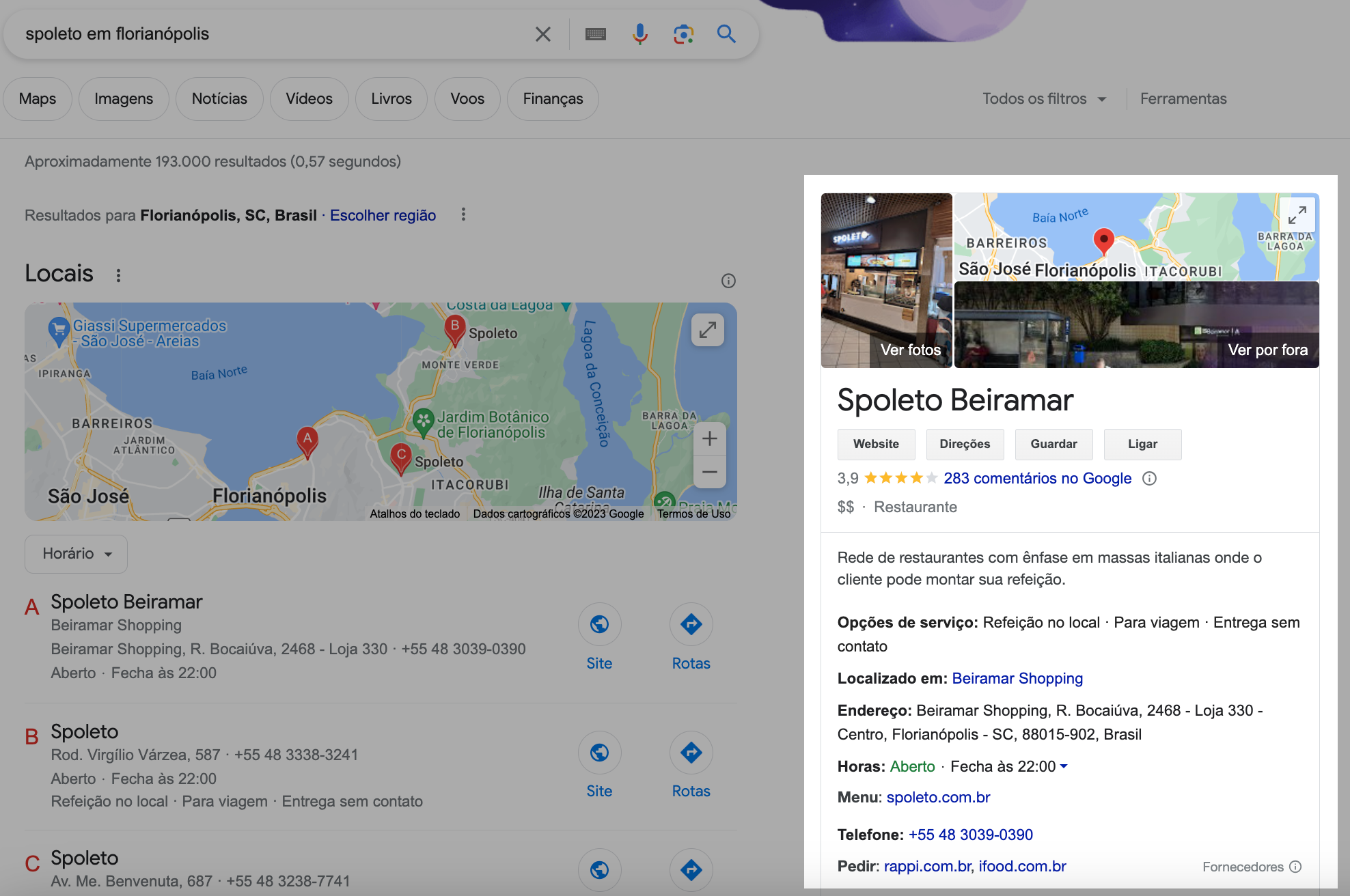1350x896 pixels.
Task: Open Google Lens camera search
Action: pyautogui.click(x=683, y=33)
